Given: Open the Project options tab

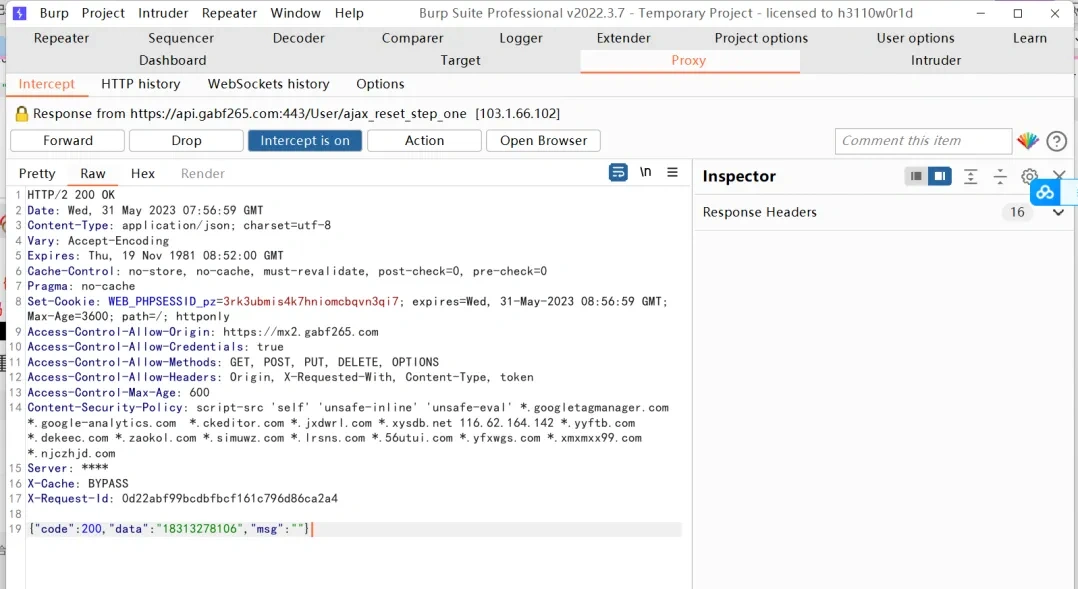Looking at the screenshot, I should (761, 38).
